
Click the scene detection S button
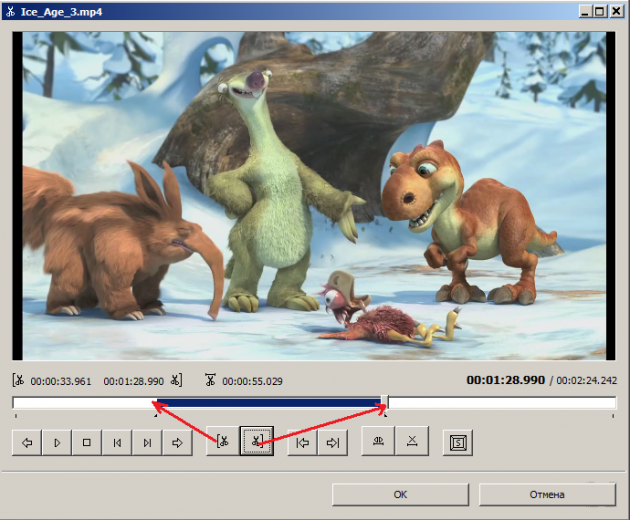[458, 442]
